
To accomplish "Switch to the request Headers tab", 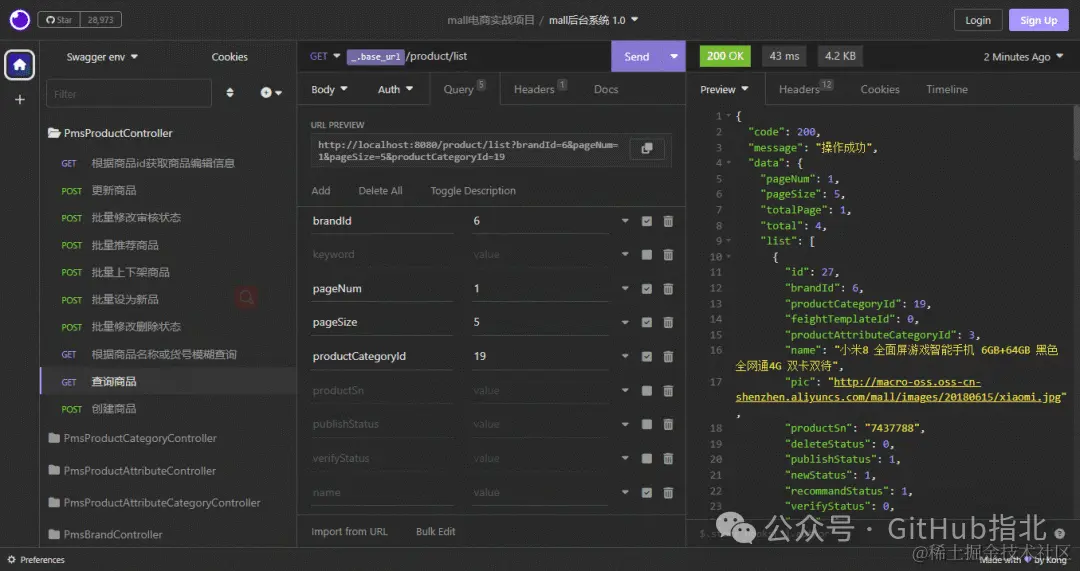I will click(x=540, y=90).
